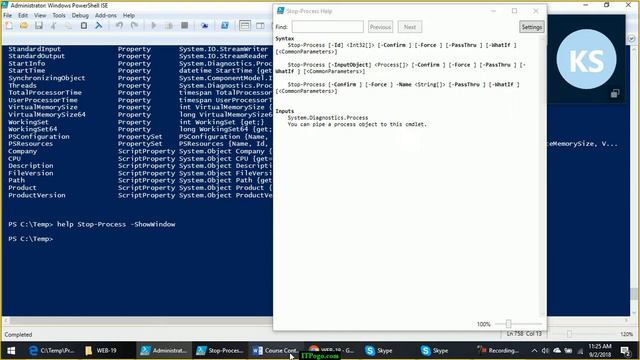Show script pane on top layout icon
The width and height of the screenshot is (640, 360).
tap(245, 26)
